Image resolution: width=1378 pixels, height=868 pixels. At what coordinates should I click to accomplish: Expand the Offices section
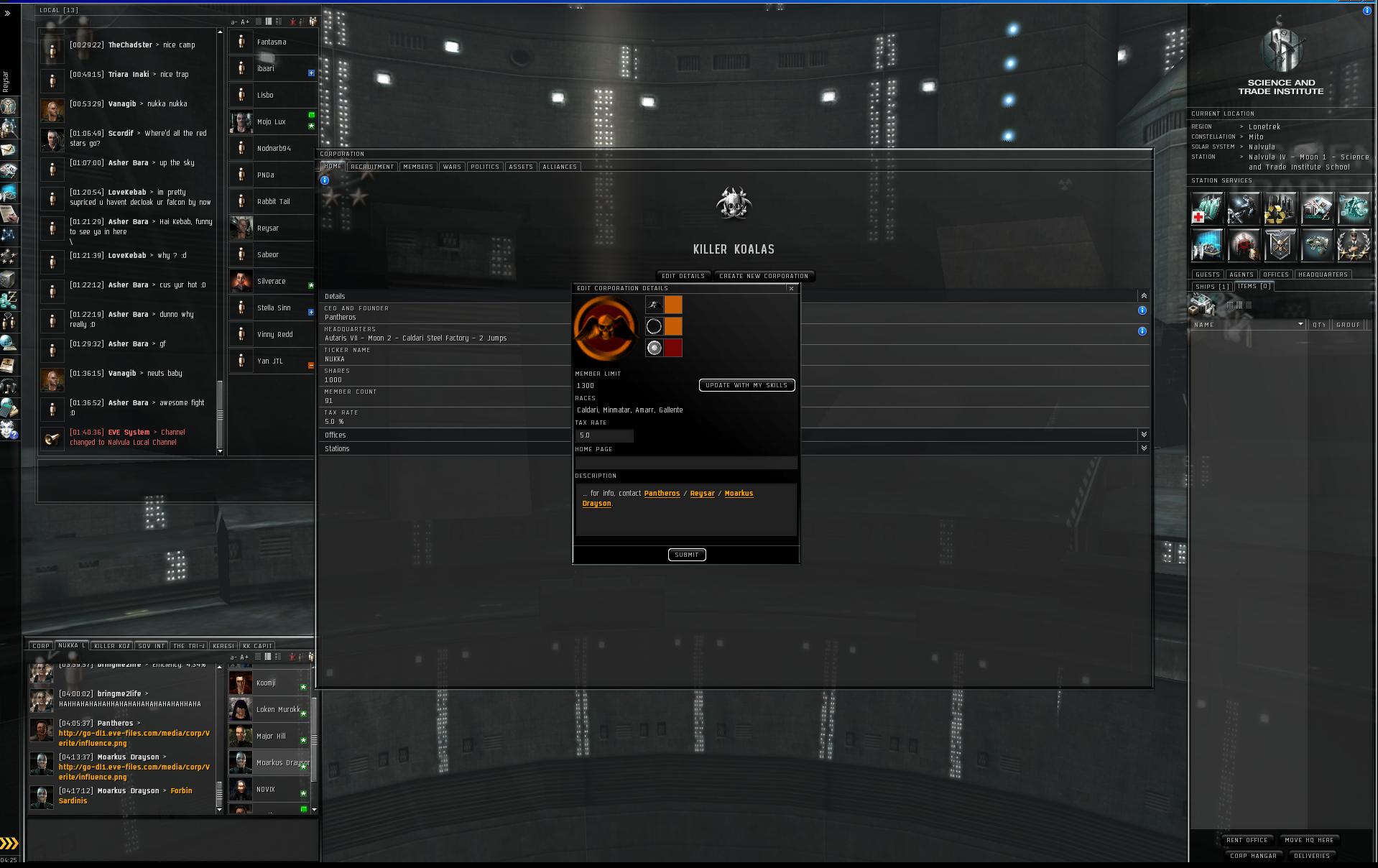pyautogui.click(x=1144, y=435)
